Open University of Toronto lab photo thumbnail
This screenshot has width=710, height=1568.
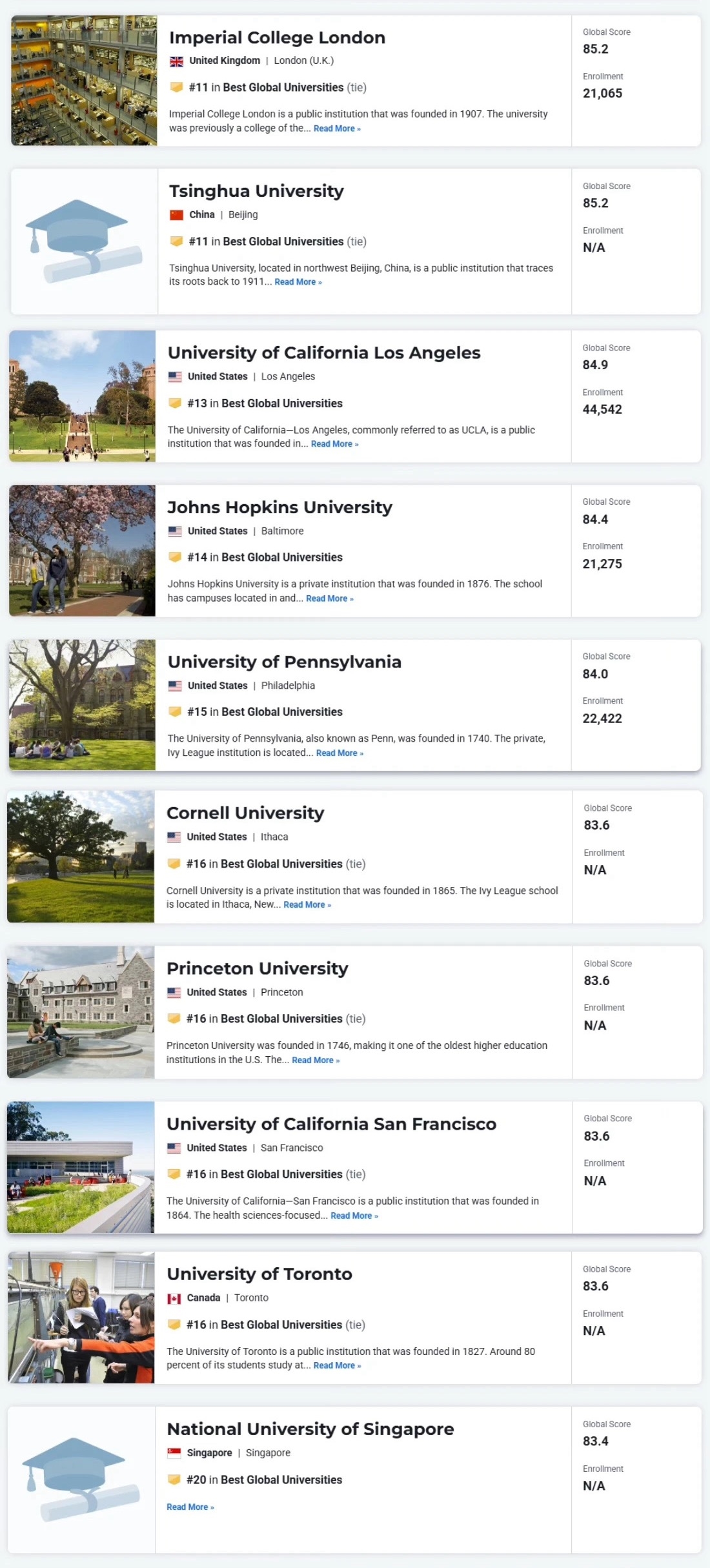tap(81, 1318)
